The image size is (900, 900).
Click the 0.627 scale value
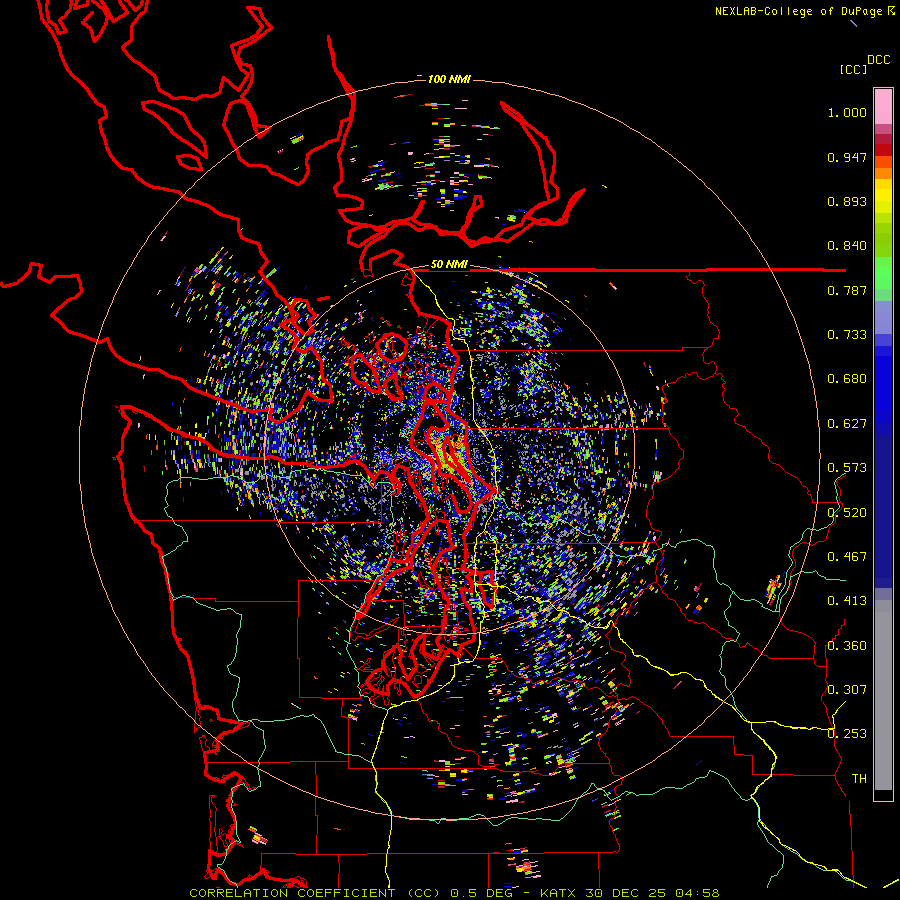click(x=847, y=424)
